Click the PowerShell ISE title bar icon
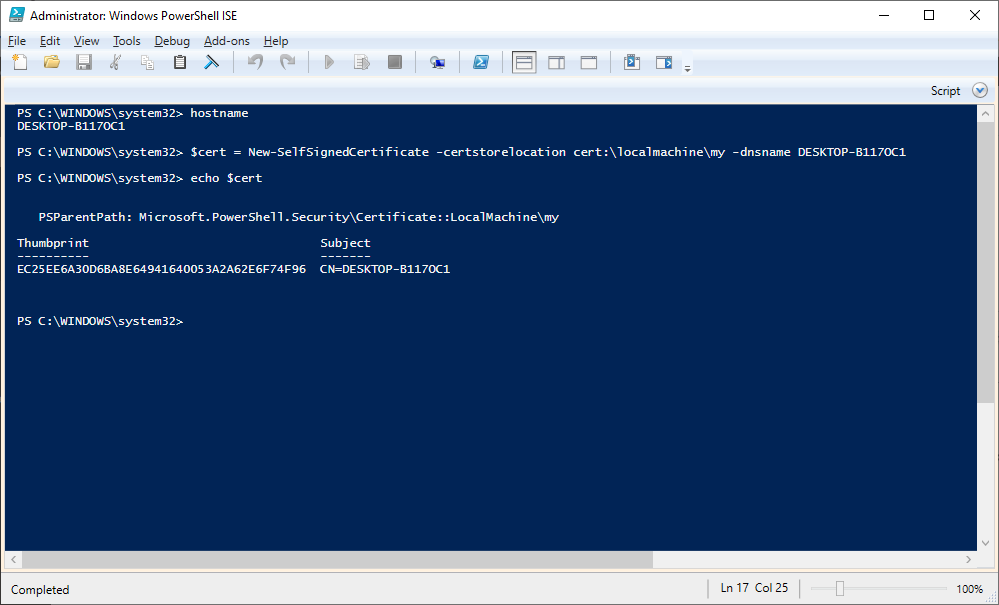 pyautogui.click(x=17, y=15)
